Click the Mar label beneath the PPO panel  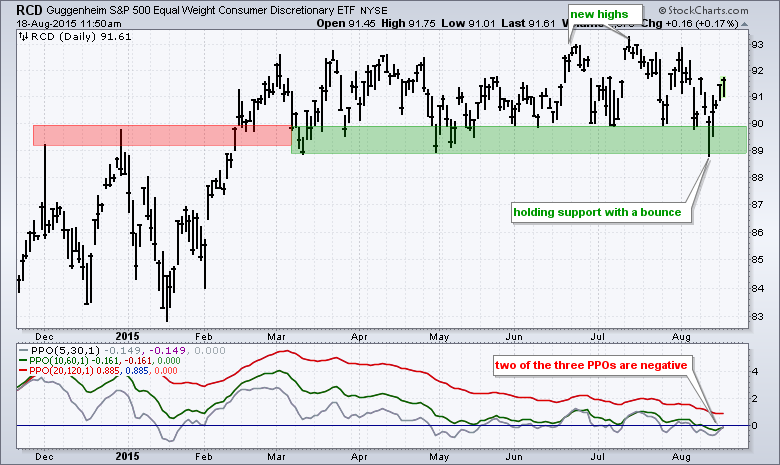276,457
